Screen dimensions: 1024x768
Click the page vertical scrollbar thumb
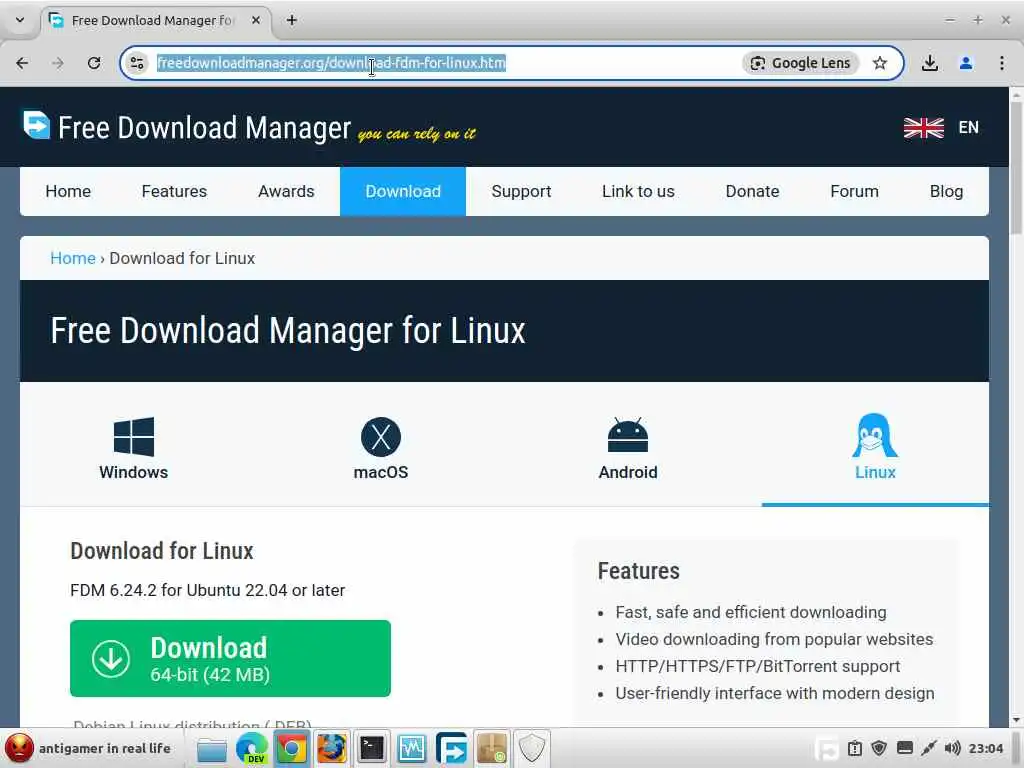[x=1016, y=167]
